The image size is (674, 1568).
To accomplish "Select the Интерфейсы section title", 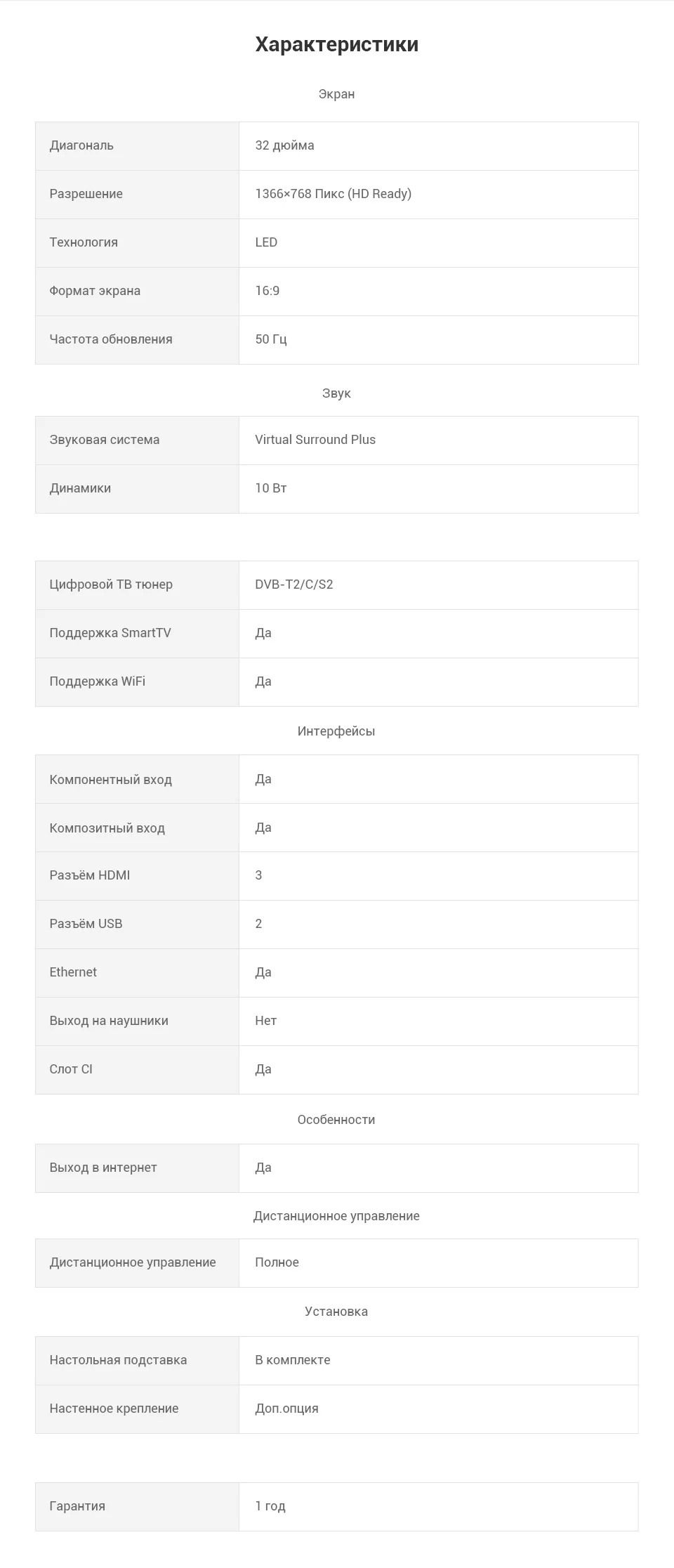I will coord(336,731).
